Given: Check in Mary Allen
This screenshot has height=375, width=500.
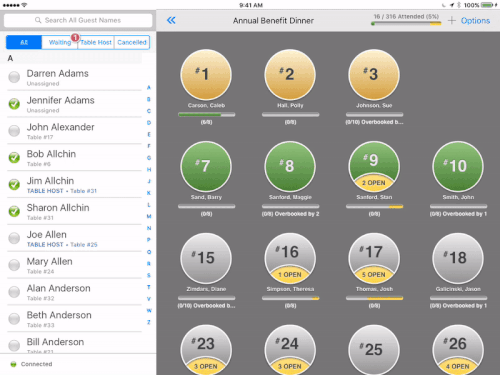Looking at the screenshot, I should [x=14, y=265].
